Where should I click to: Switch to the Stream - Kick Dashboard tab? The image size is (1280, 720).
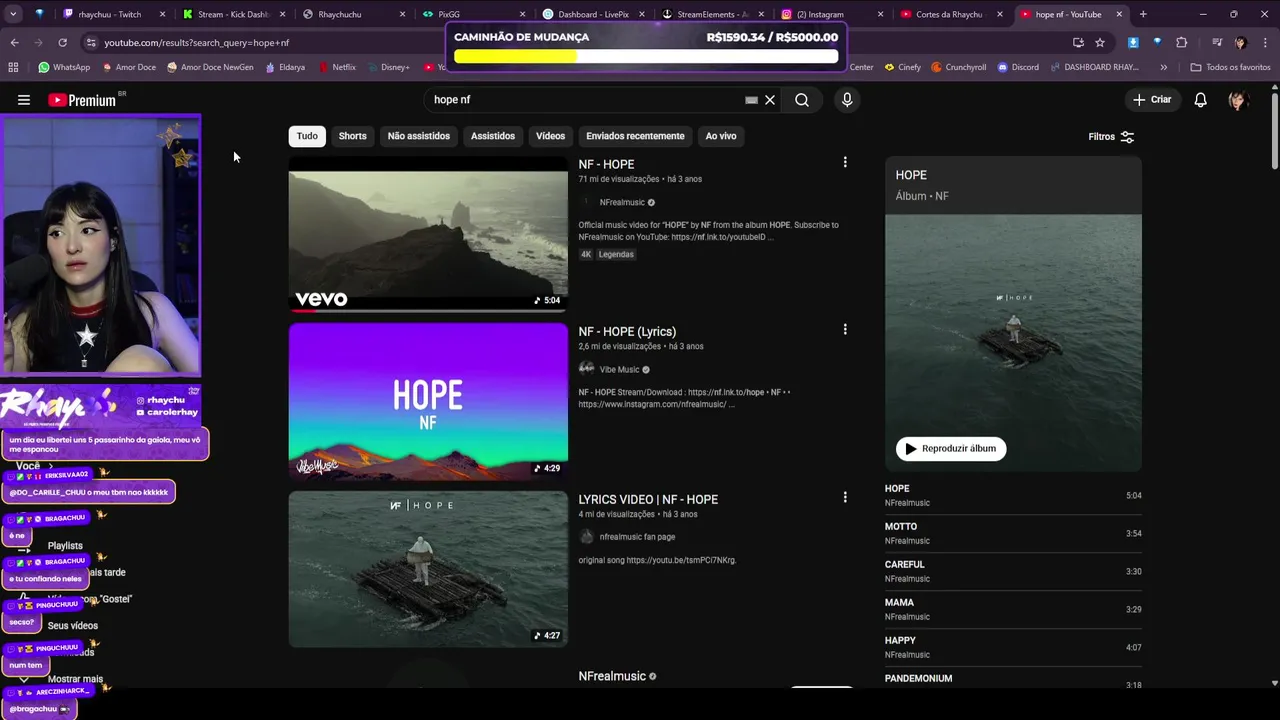(234, 14)
